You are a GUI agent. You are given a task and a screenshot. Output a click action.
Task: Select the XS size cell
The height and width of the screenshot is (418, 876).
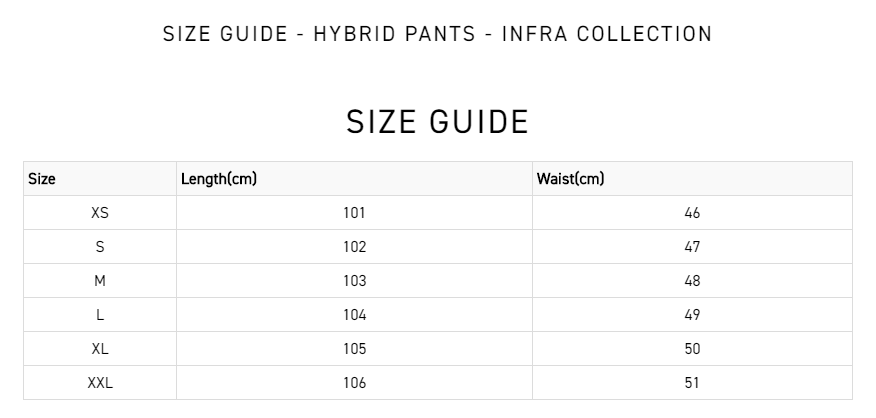[99, 213]
